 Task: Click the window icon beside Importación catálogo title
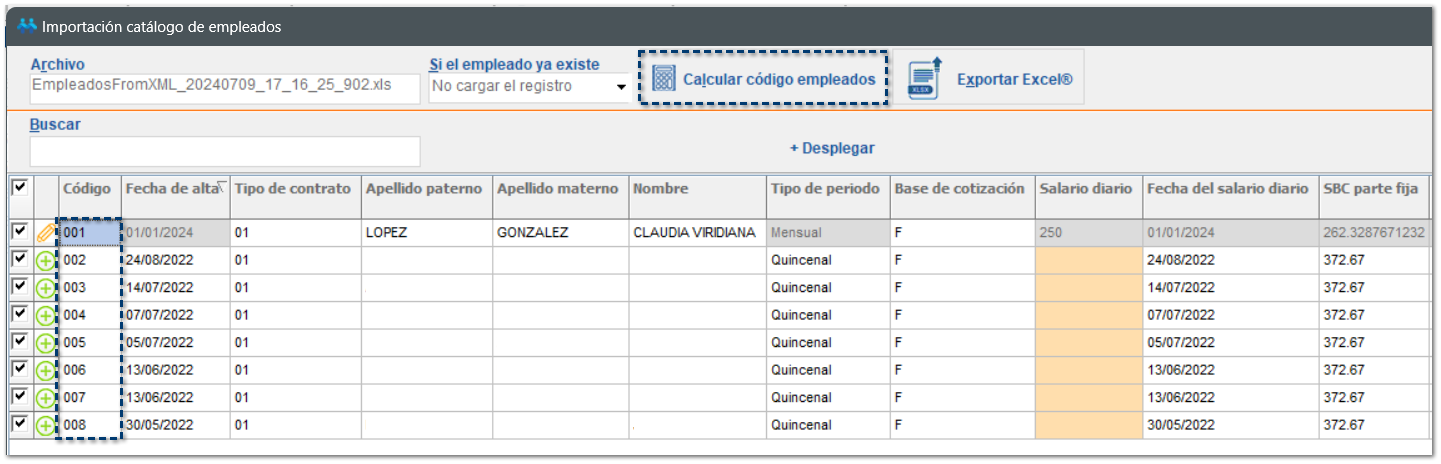pos(27,26)
